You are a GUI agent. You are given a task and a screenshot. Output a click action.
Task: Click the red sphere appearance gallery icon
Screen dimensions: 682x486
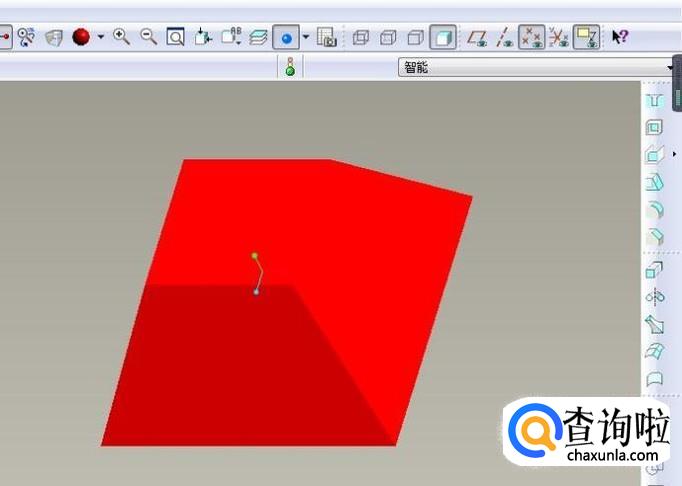click(81, 37)
